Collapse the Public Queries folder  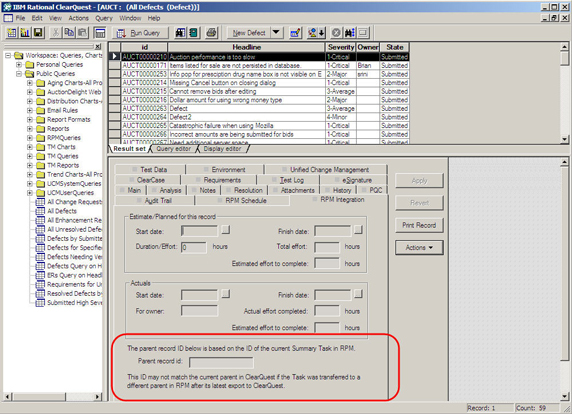pyautogui.click(x=19, y=74)
